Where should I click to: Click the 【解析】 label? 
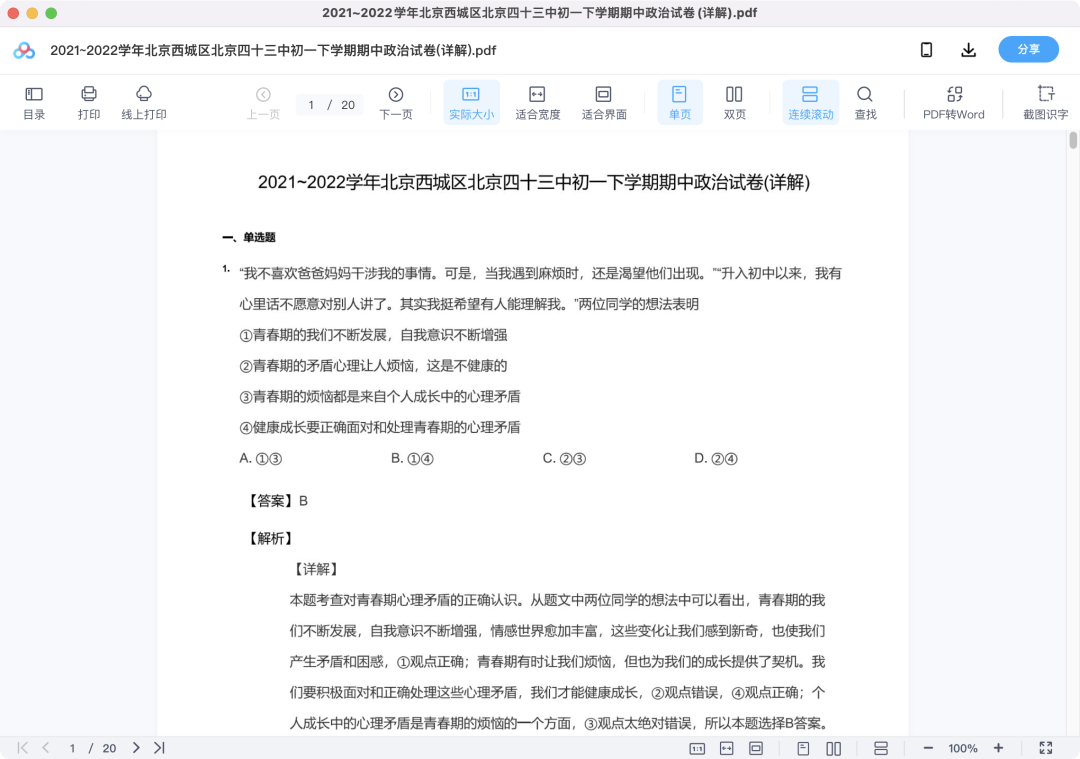[270, 539]
